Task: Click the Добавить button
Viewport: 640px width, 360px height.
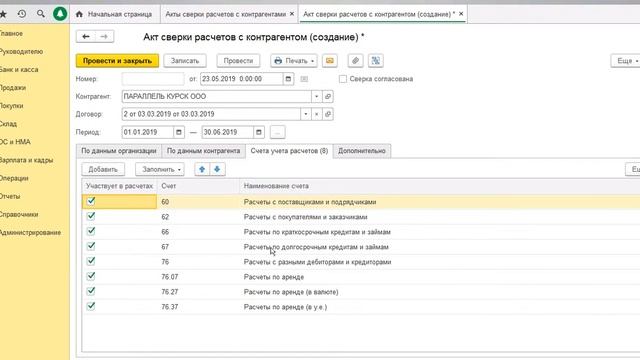Action: tap(103, 169)
